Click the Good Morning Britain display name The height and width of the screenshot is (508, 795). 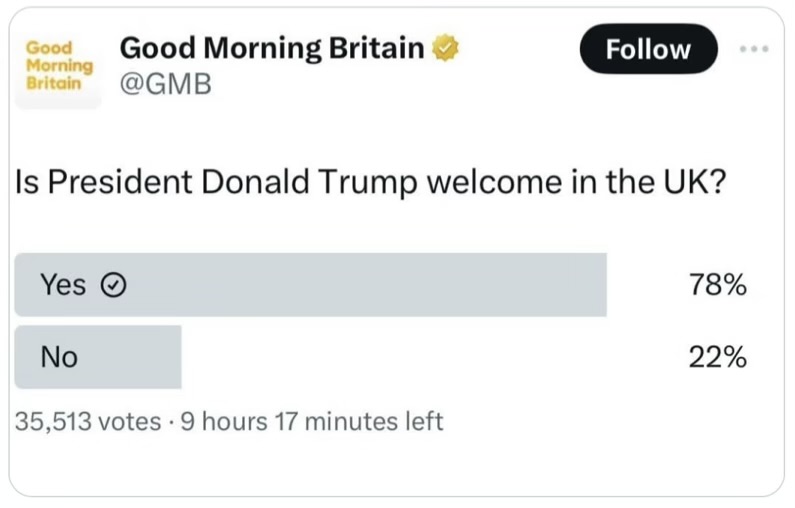click(272, 48)
